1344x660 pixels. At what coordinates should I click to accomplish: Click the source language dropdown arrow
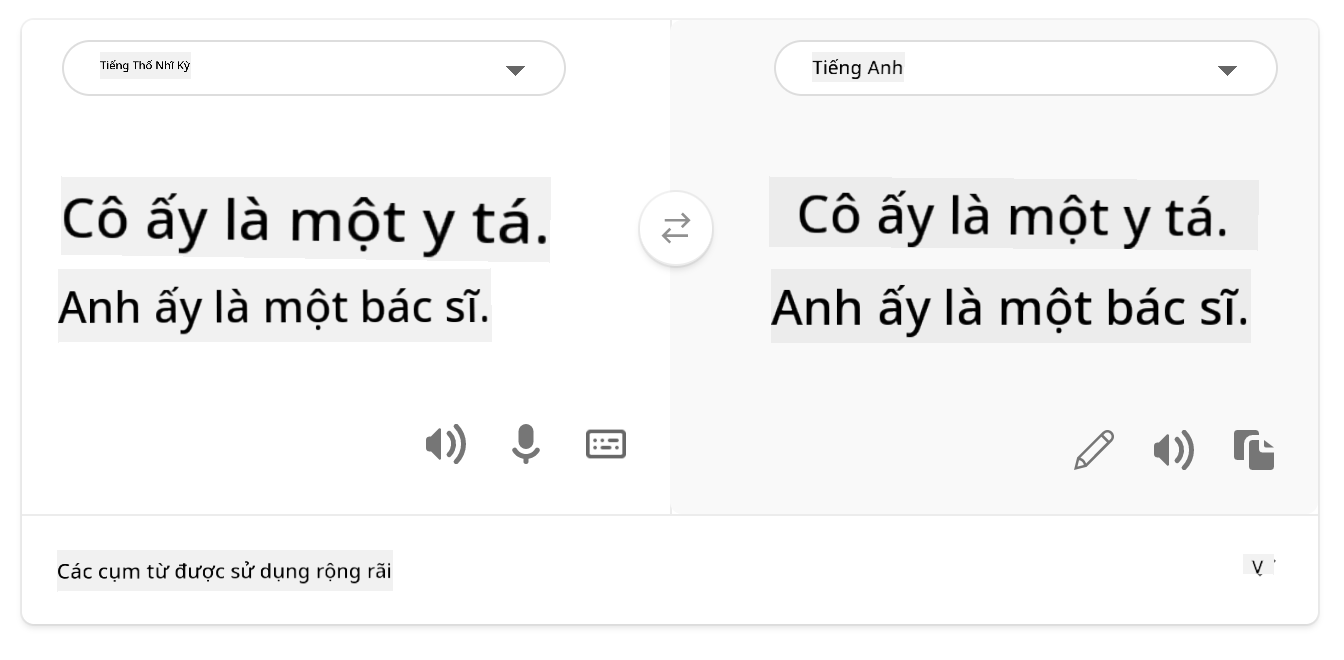coord(515,70)
